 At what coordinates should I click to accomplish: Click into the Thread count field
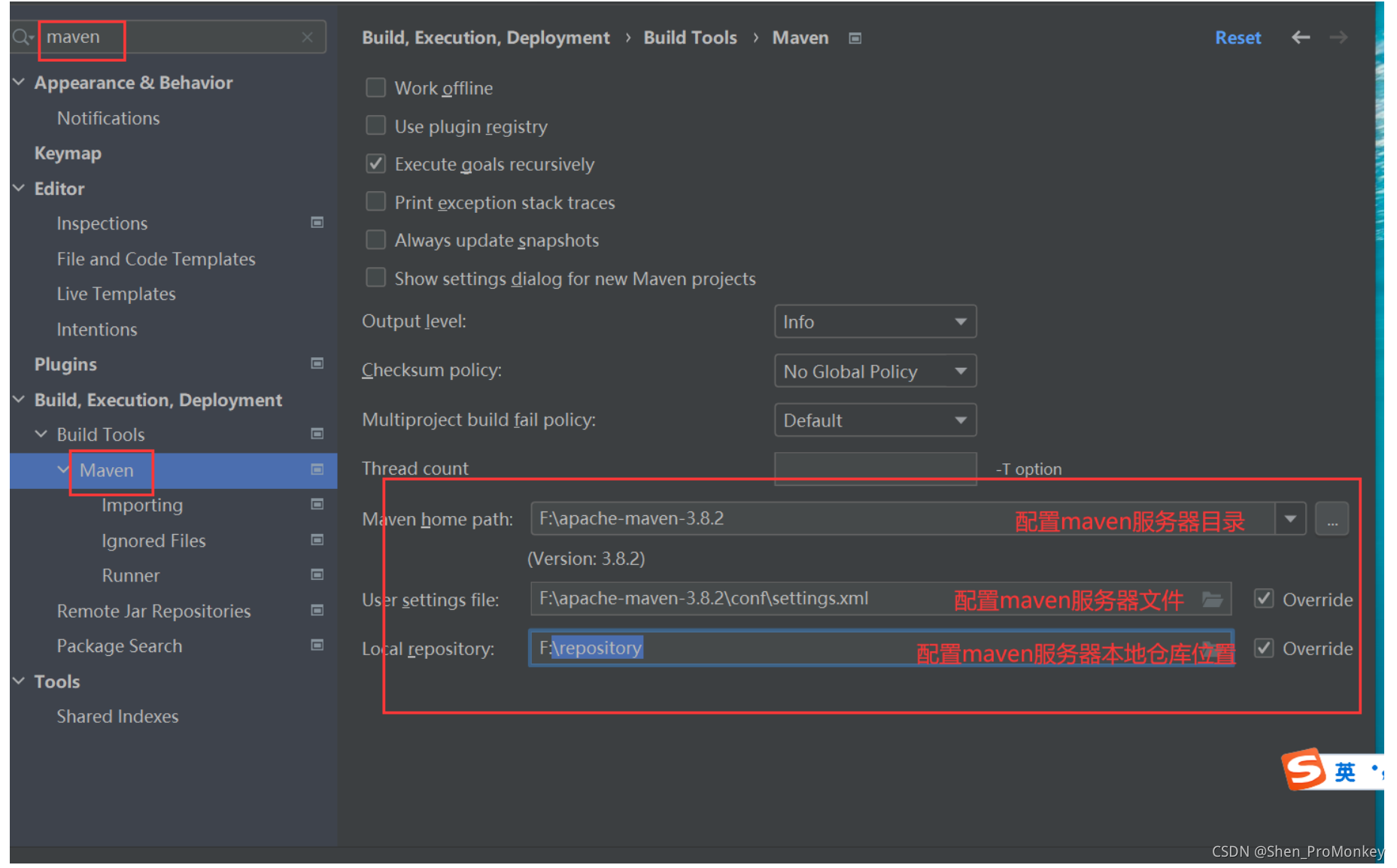tap(875, 469)
